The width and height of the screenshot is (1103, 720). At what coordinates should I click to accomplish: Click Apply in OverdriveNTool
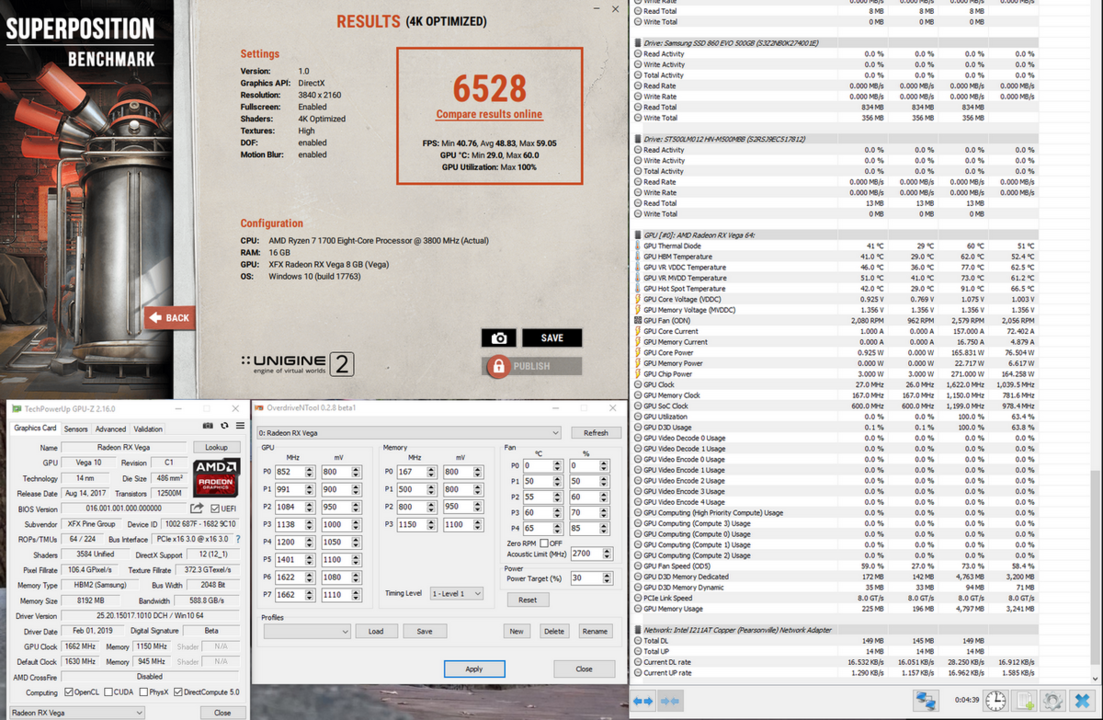point(474,669)
